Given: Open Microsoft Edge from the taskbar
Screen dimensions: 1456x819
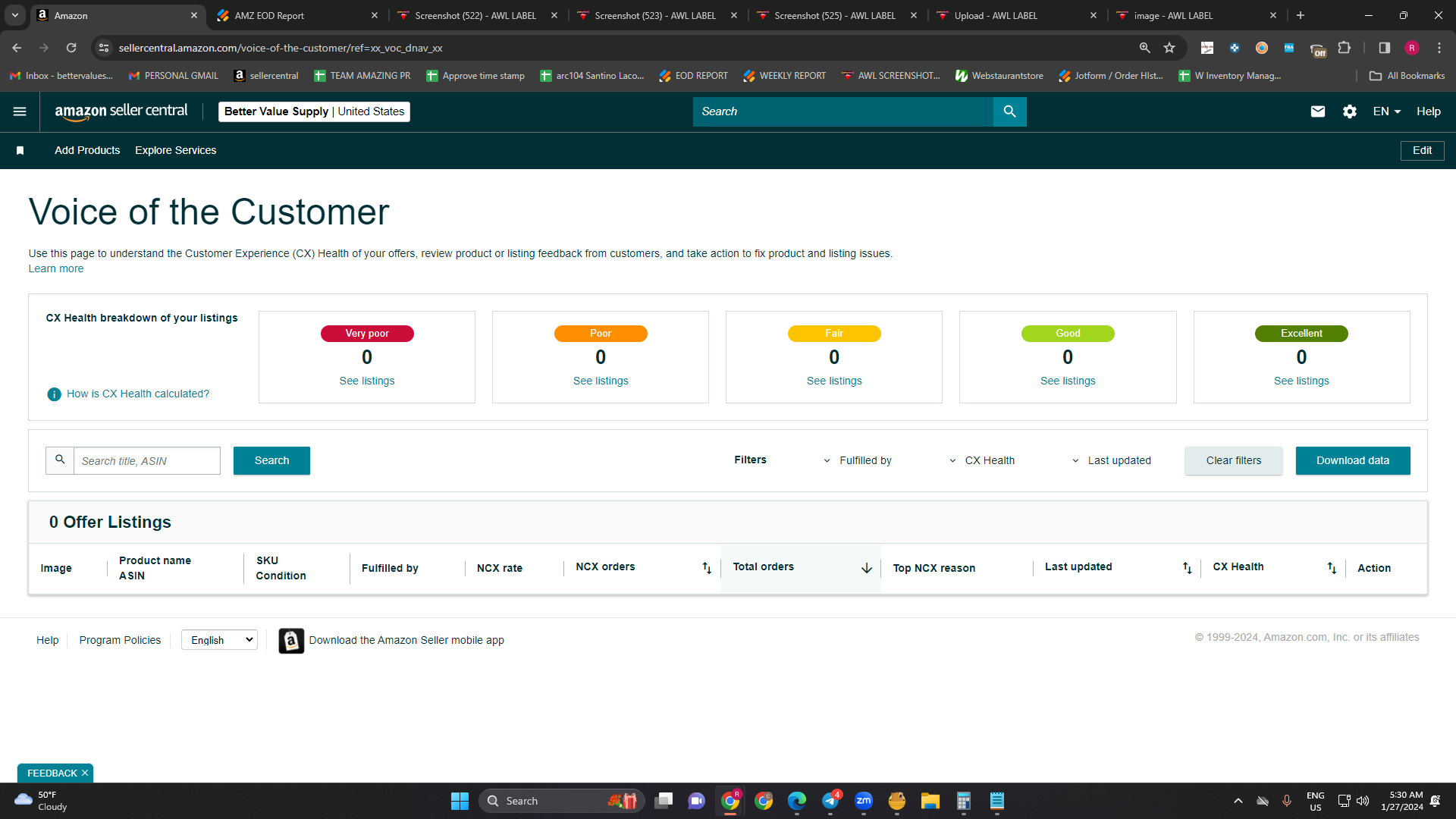Looking at the screenshot, I should [797, 801].
